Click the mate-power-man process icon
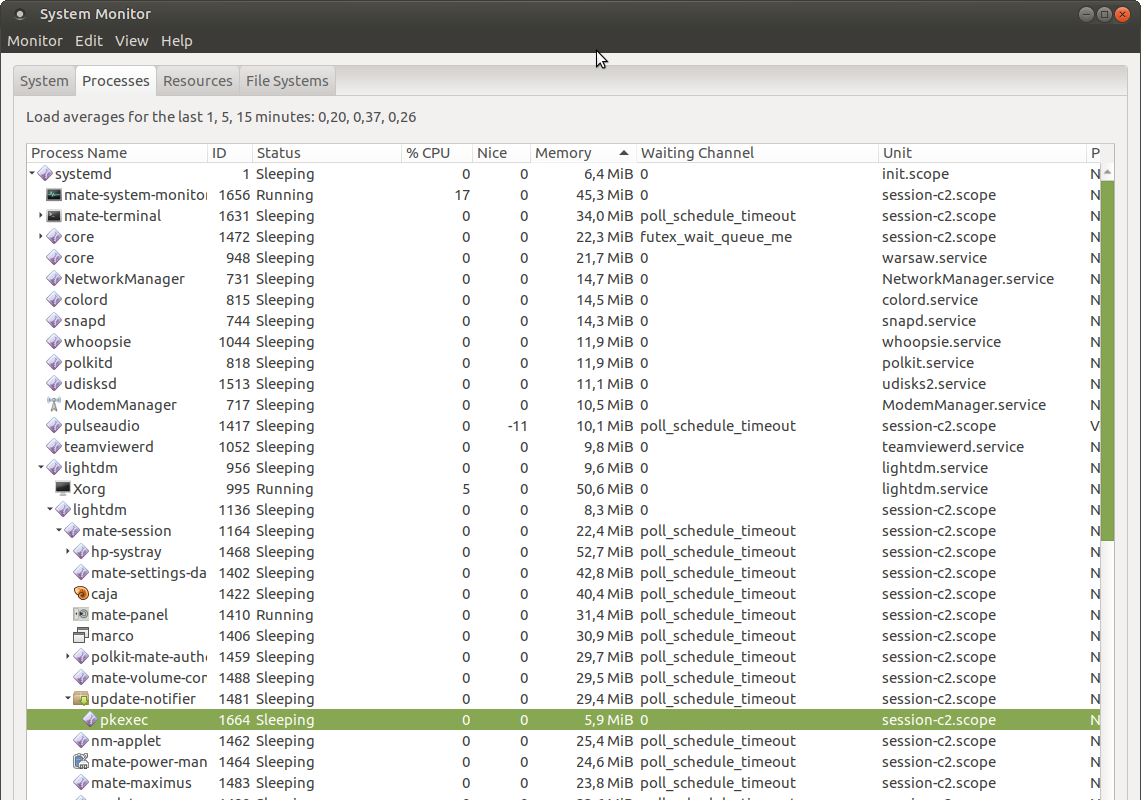Viewport: 1141px width, 800px height. [81, 762]
